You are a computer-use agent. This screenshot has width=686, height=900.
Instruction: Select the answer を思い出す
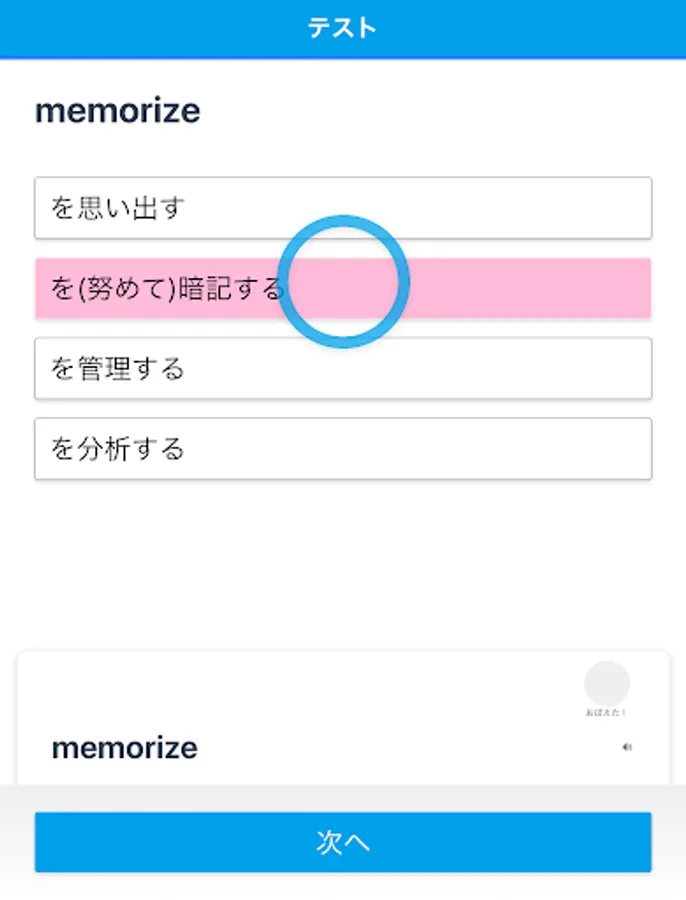(343, 208)
